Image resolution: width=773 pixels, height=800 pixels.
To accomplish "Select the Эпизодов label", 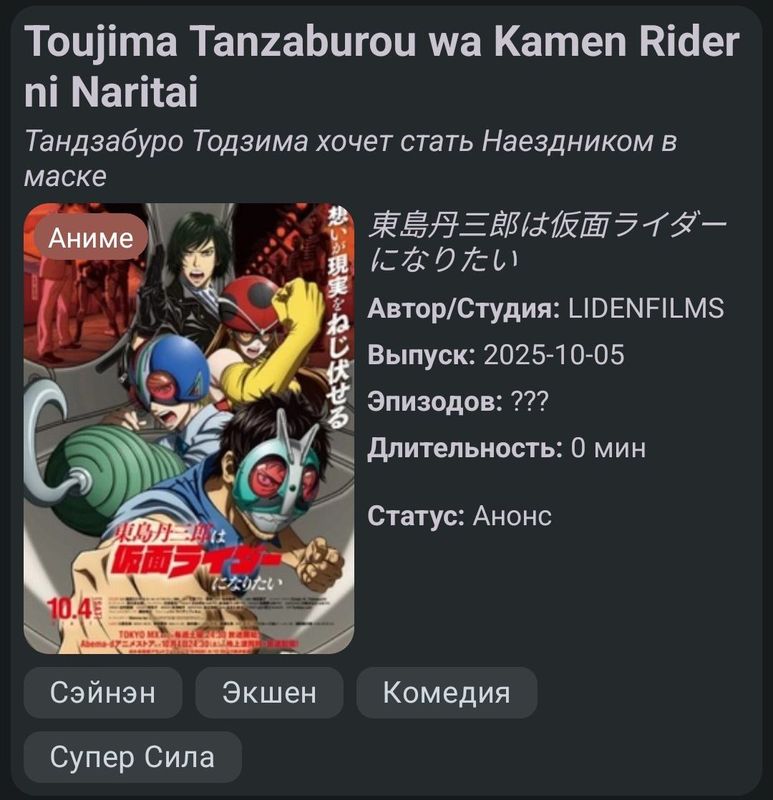I will (x=435, y=402).
